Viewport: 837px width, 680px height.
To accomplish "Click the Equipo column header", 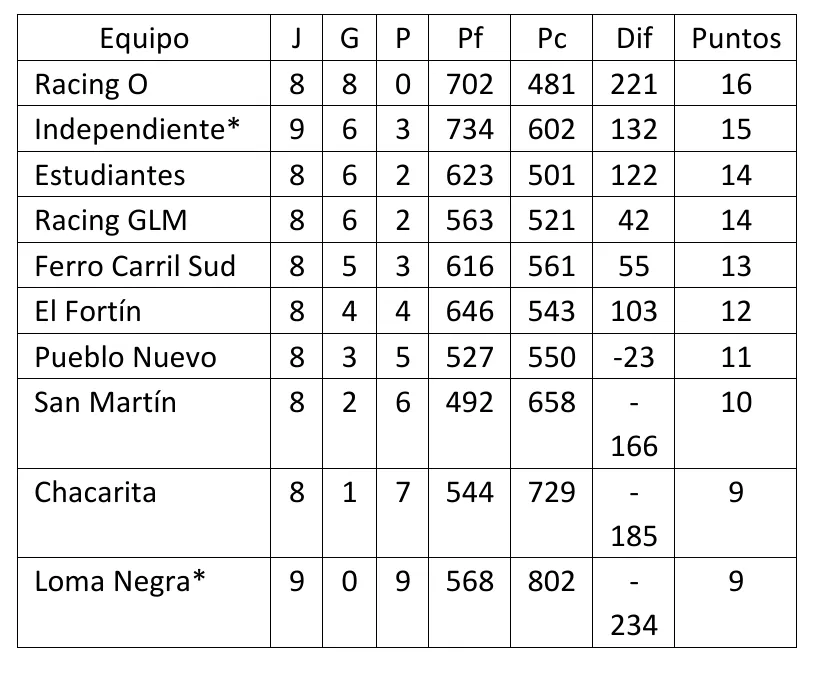I will [x=144, y=39].
